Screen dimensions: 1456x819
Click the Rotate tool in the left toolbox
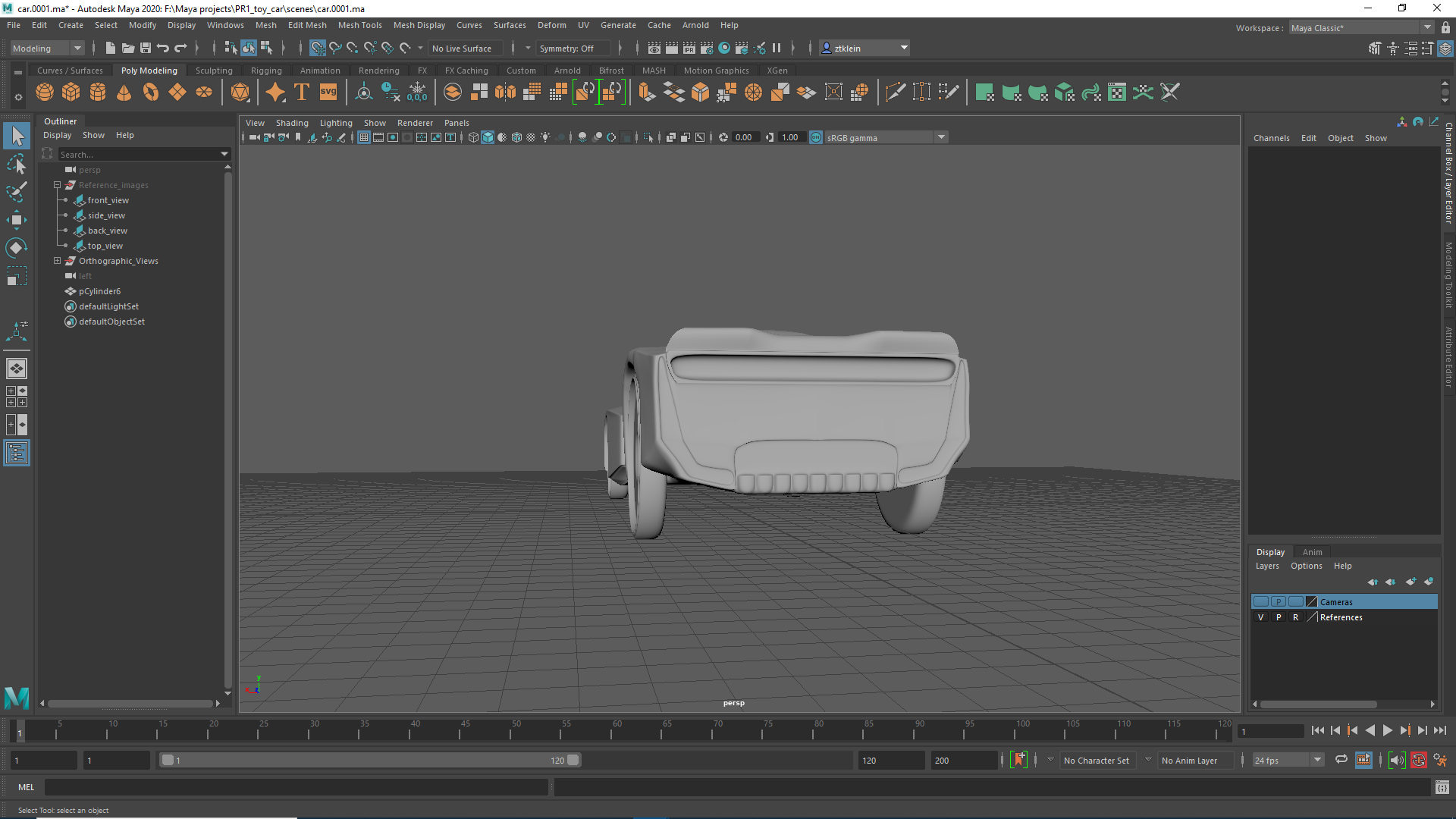coord(17,248)
